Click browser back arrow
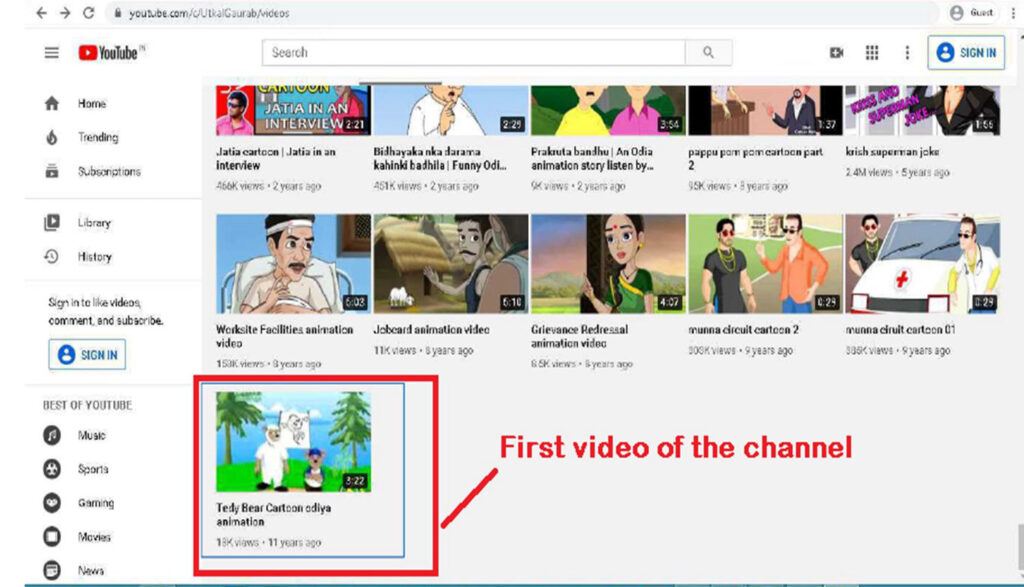 click(x=40, y=13)
